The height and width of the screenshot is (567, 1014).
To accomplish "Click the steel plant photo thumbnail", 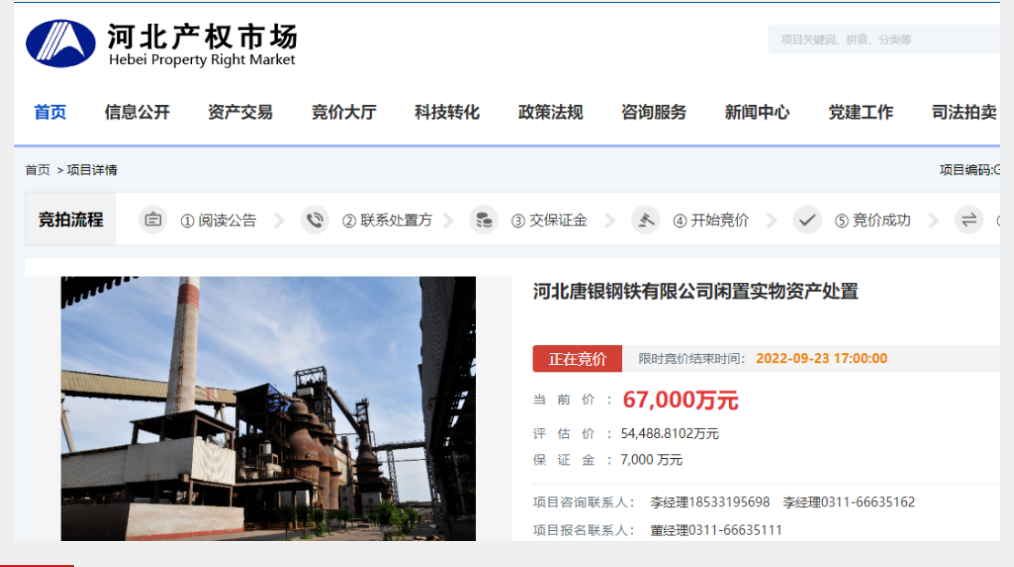I will 268,409.
